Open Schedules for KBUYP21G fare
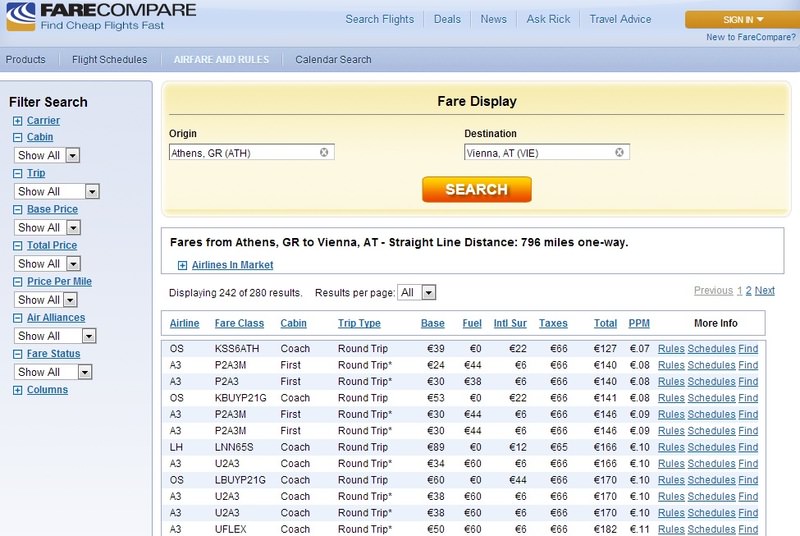Image resolution: width=800 pixels, height=536 pixels. pos(711,398)
